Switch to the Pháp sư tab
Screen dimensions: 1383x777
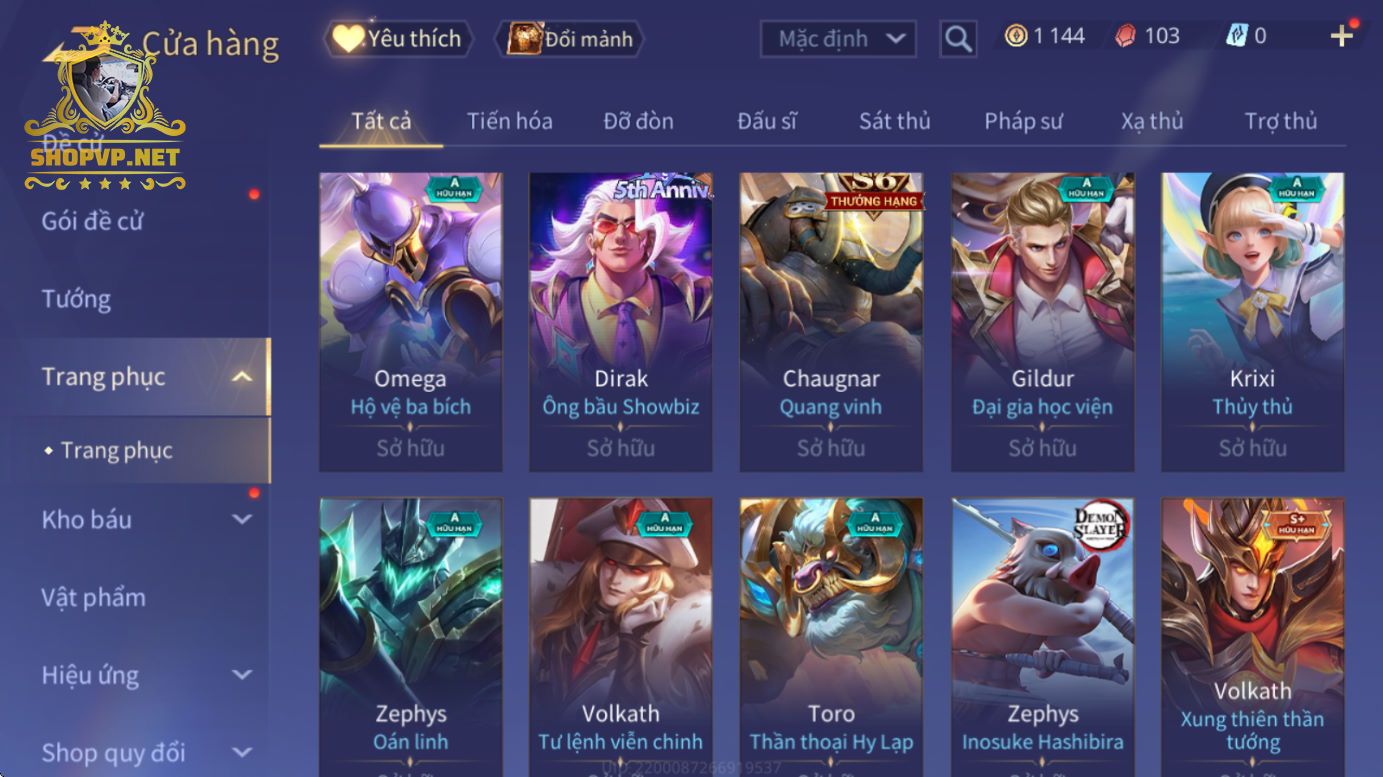[1023, 121]
